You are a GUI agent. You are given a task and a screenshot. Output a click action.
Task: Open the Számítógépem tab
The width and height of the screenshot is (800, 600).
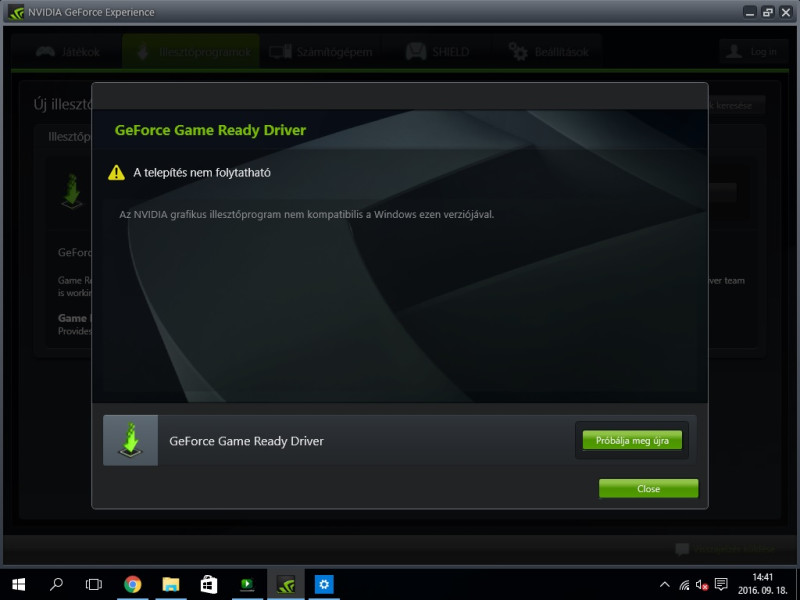322,52
